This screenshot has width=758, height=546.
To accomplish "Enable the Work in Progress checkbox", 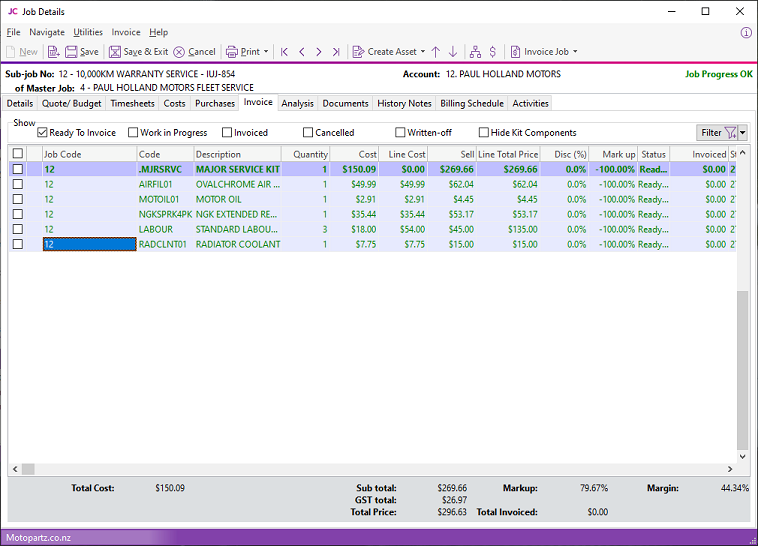I will [133, 132].
